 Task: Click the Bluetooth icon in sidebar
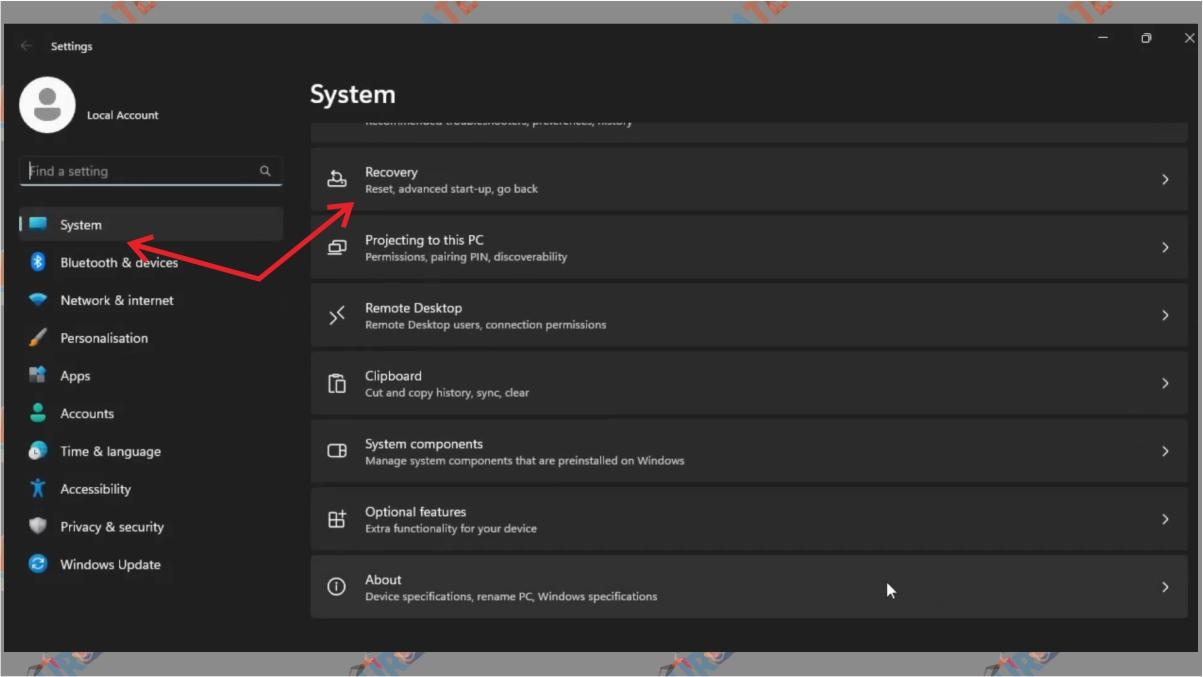point(38,262)
